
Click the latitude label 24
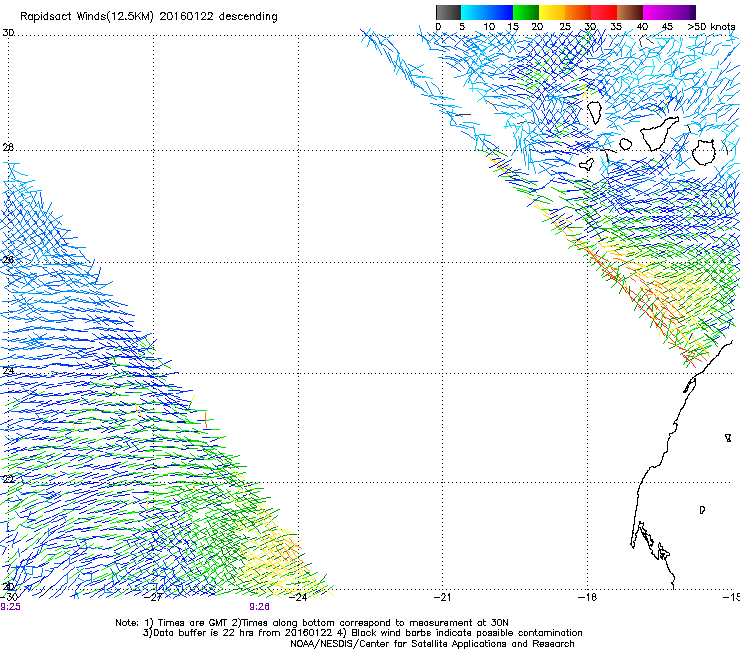tap(8, 371)
